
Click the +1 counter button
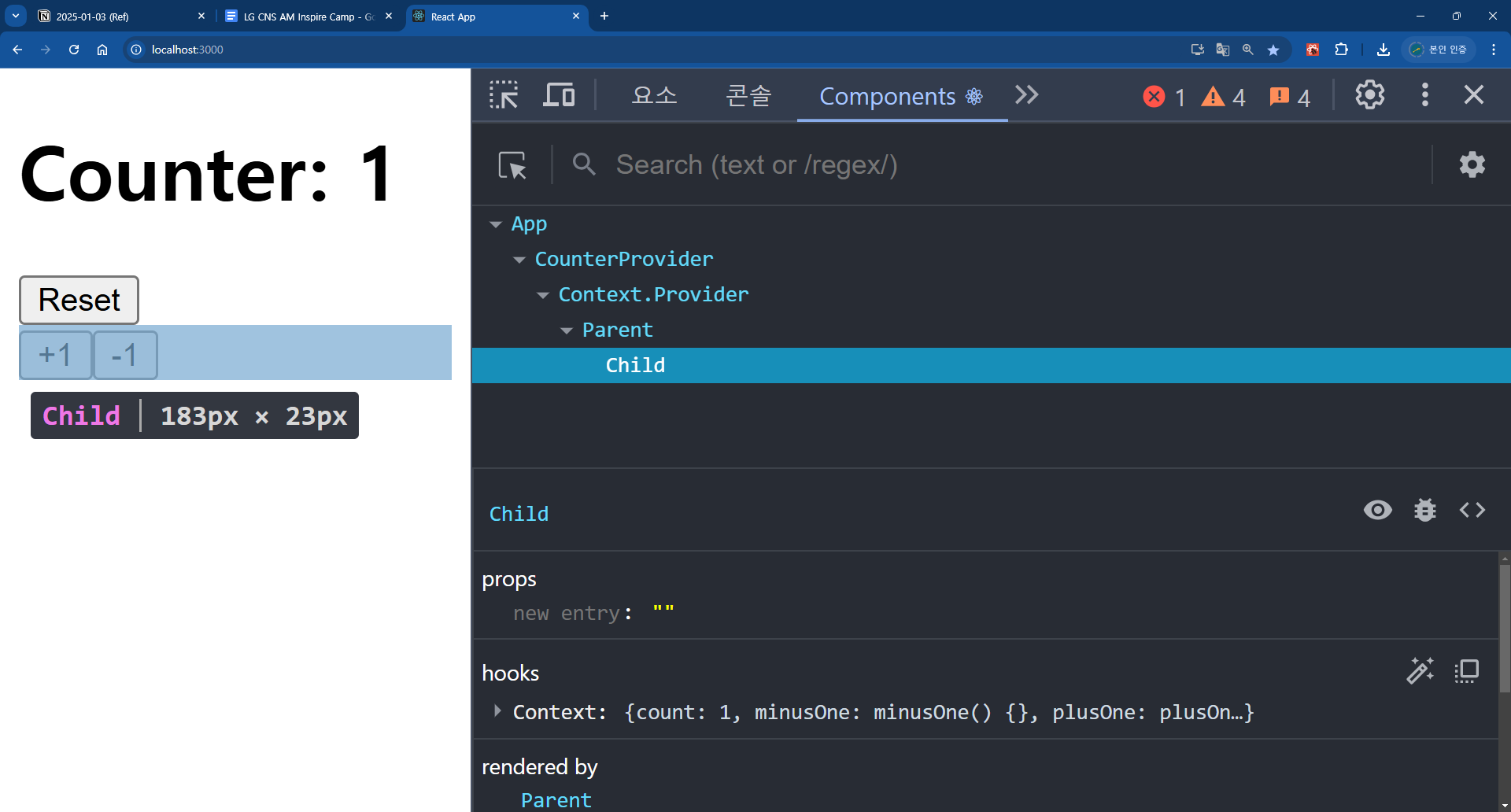55,355
